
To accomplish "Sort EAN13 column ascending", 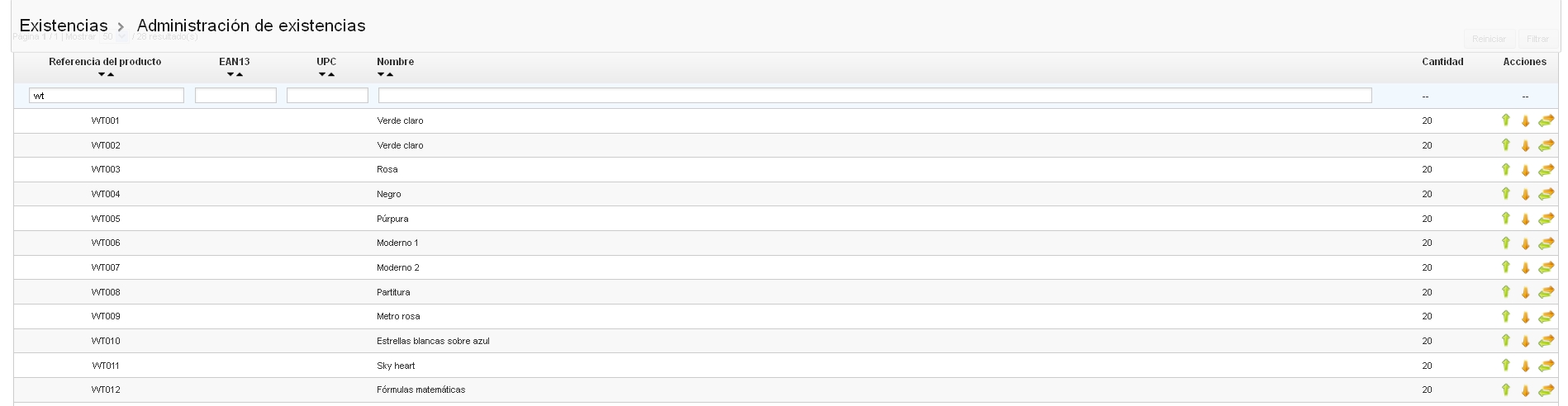I will point(240,75).
